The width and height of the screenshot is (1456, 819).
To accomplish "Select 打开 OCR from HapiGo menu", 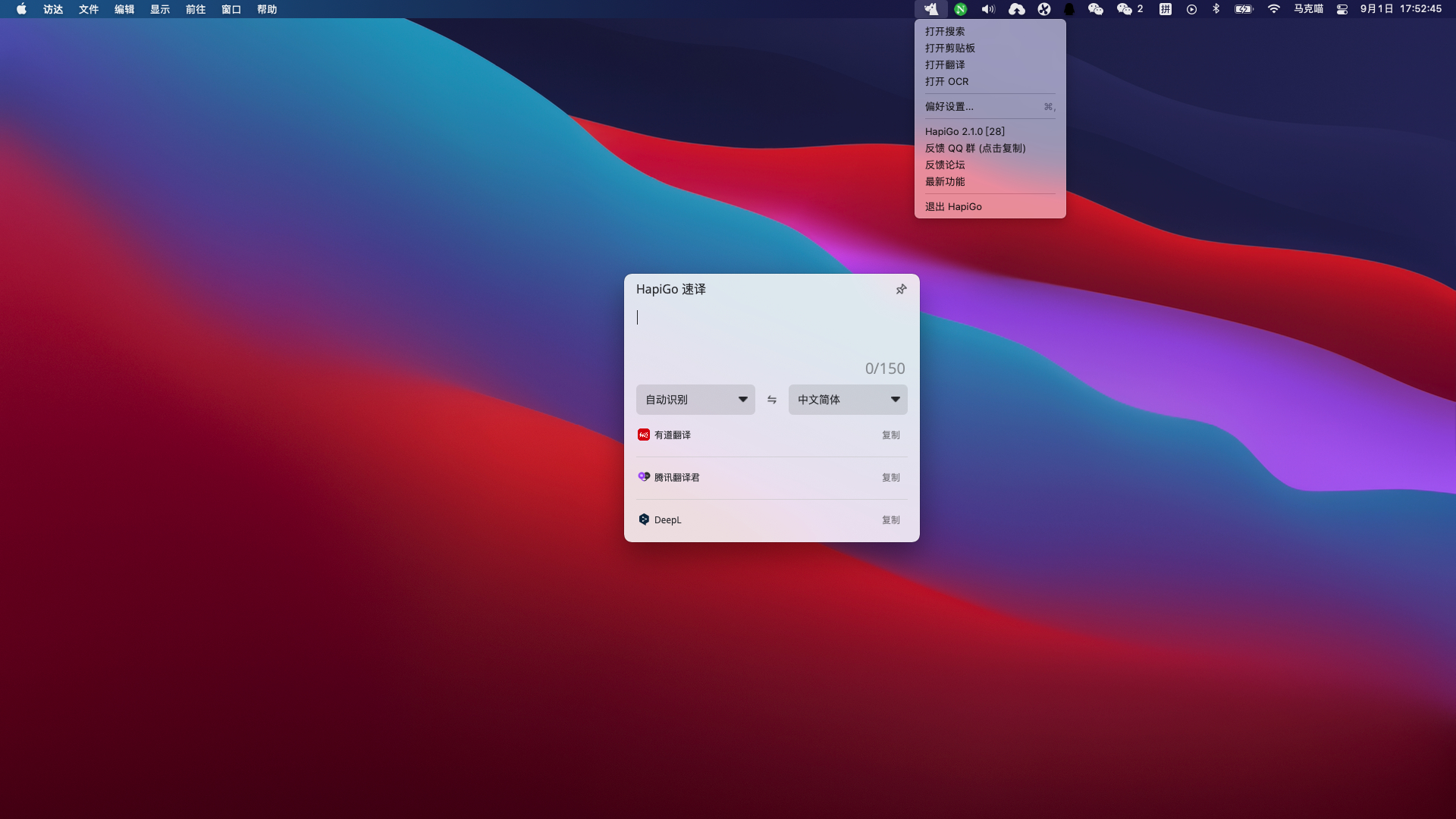I will click(946, 81).
